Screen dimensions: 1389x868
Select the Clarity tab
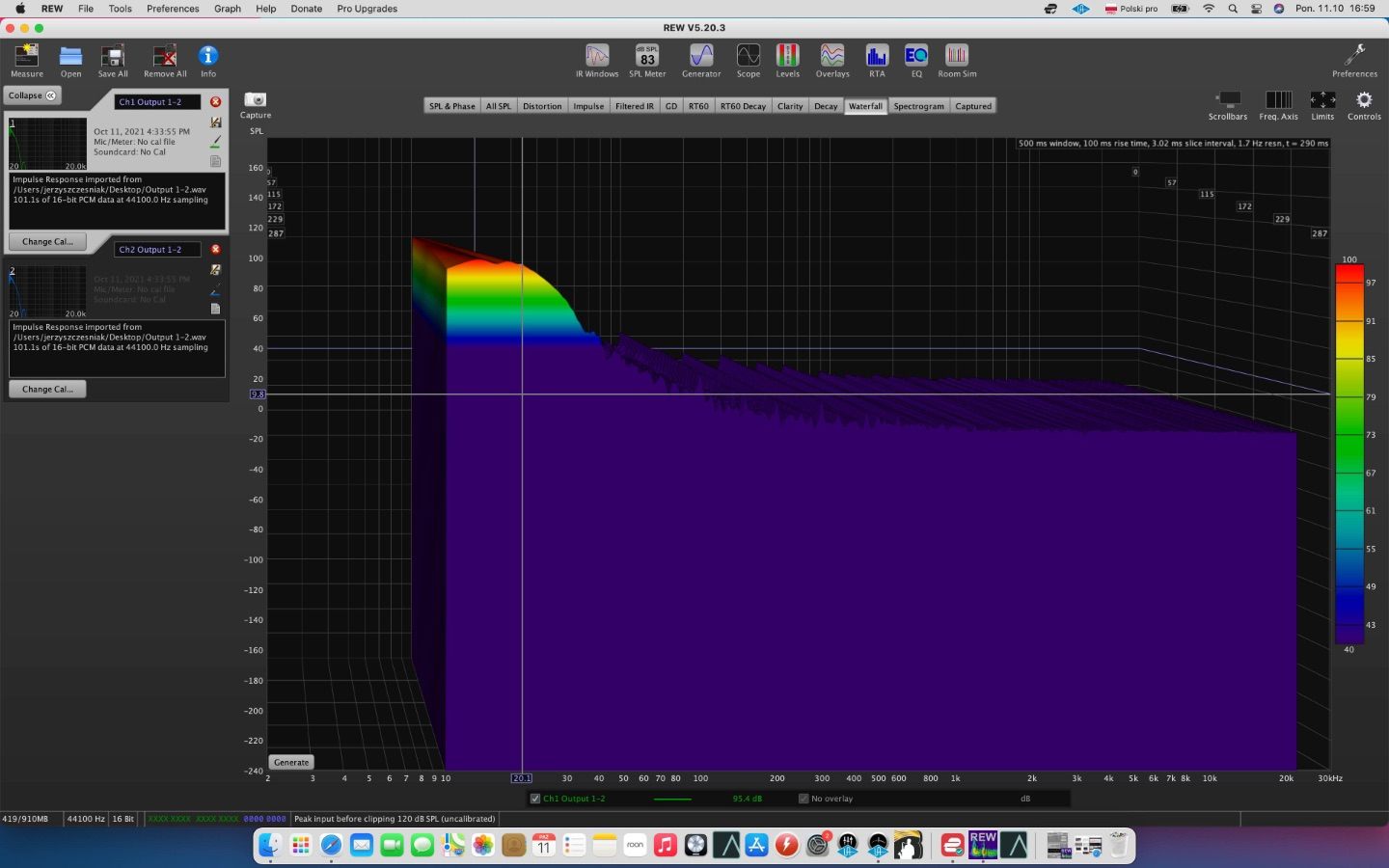(x=790, y=106)
